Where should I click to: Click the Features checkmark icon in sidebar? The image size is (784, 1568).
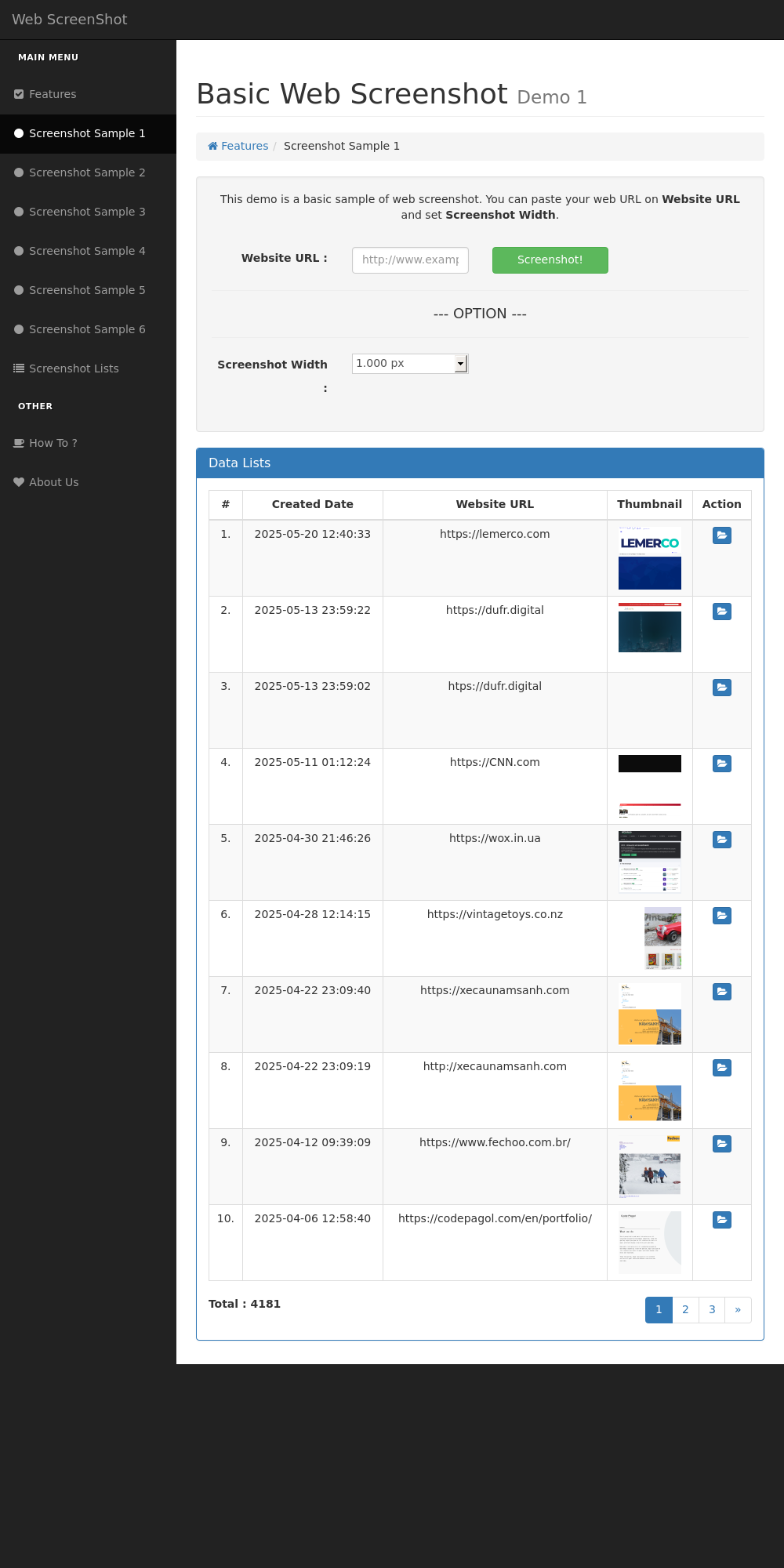[19, 94]
